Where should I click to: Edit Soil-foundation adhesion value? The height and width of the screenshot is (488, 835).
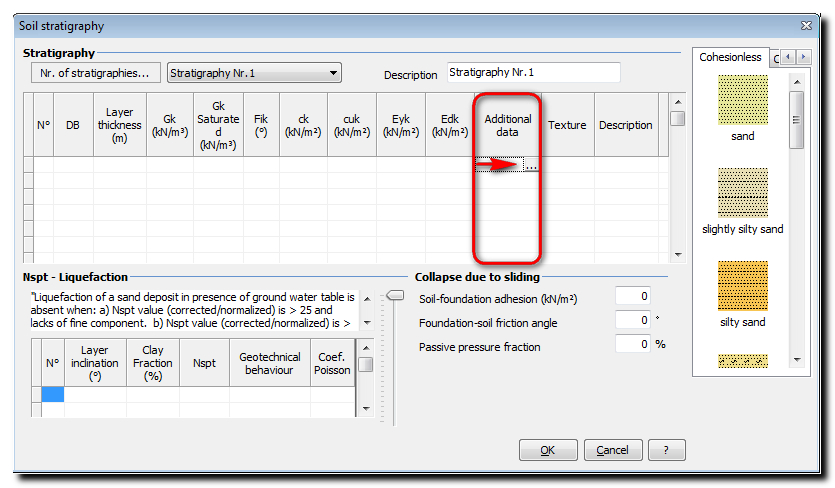[x=633, y=296]
